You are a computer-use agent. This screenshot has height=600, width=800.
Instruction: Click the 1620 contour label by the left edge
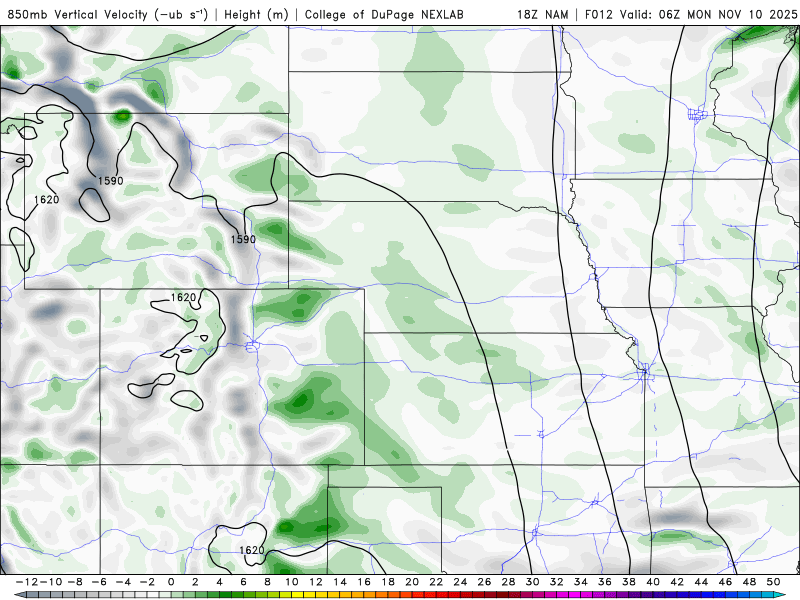[46, 199]
